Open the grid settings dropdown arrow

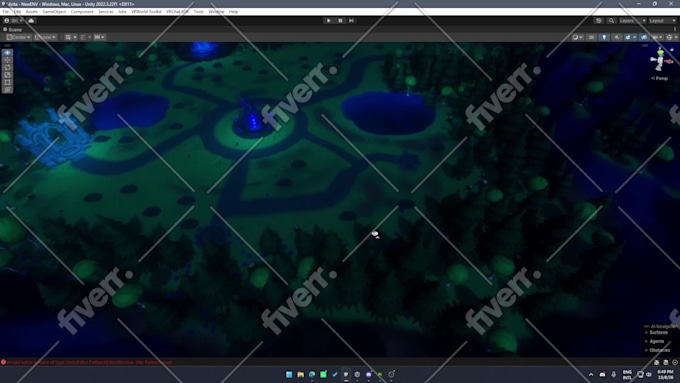click(x=75, y=37)
